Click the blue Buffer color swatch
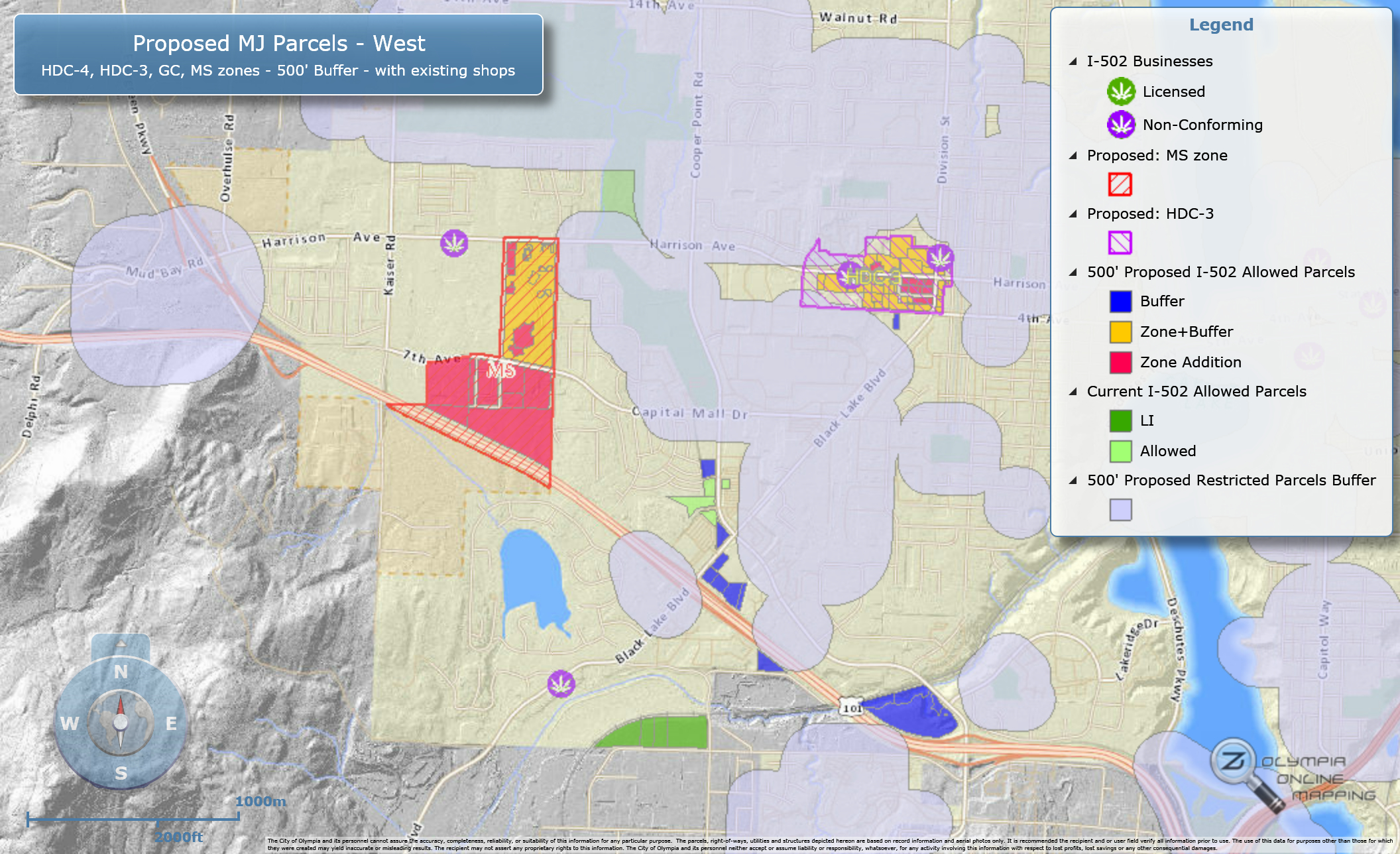1400x854 pixels. (x=1120, y=301)
